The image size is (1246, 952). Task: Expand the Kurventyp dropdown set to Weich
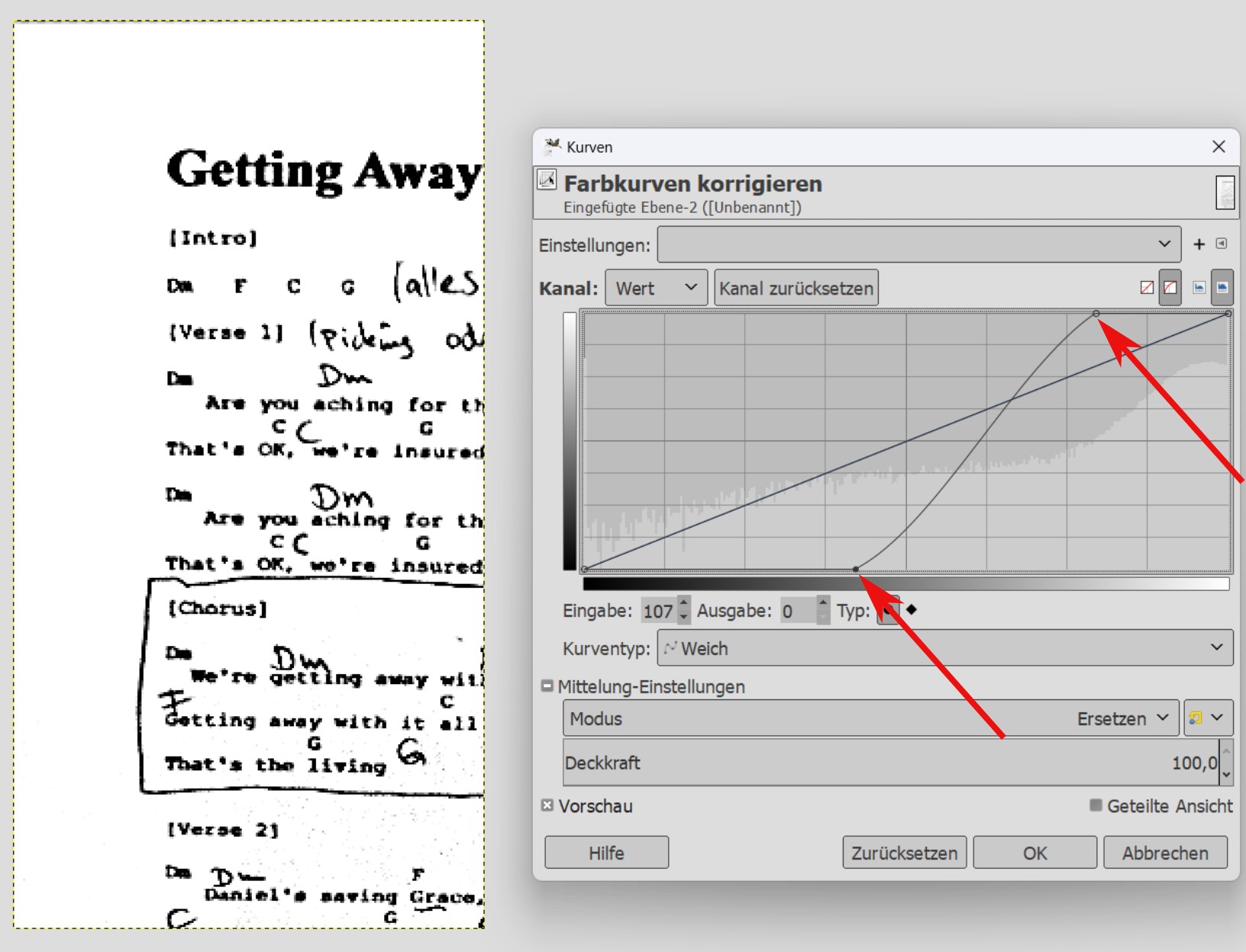[944, 648]
